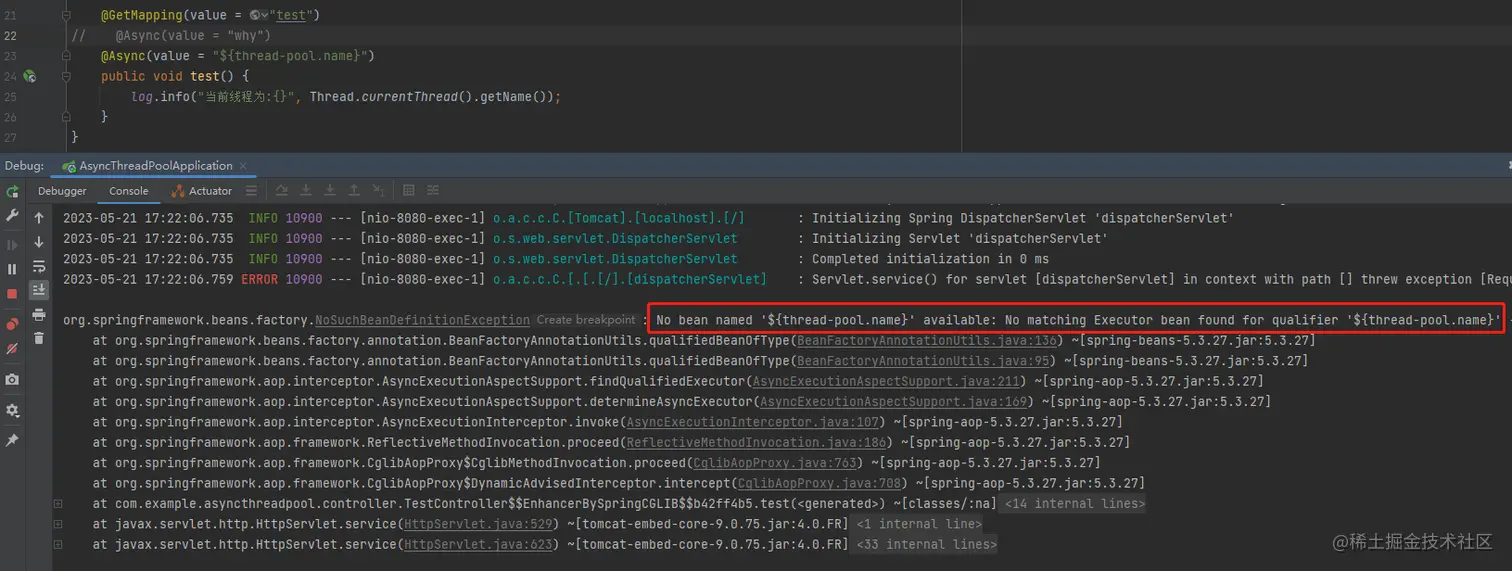The width and height of the screenshot is (1512, 571).
Task: Open the wrench Modify Run Configuration icon
Action: [x=12, y=215]
